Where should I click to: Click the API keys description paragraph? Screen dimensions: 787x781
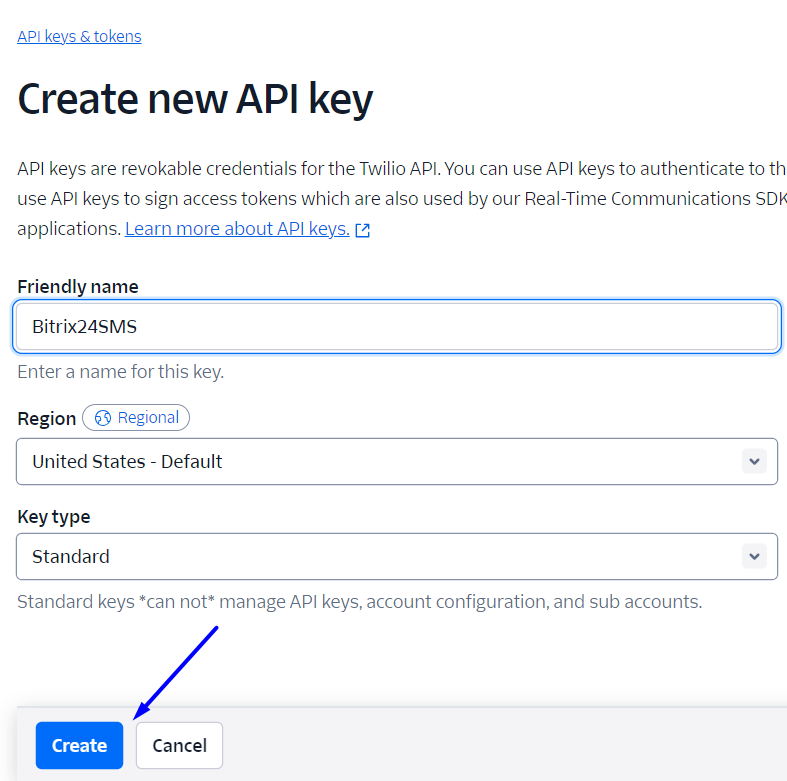point(400,198)
